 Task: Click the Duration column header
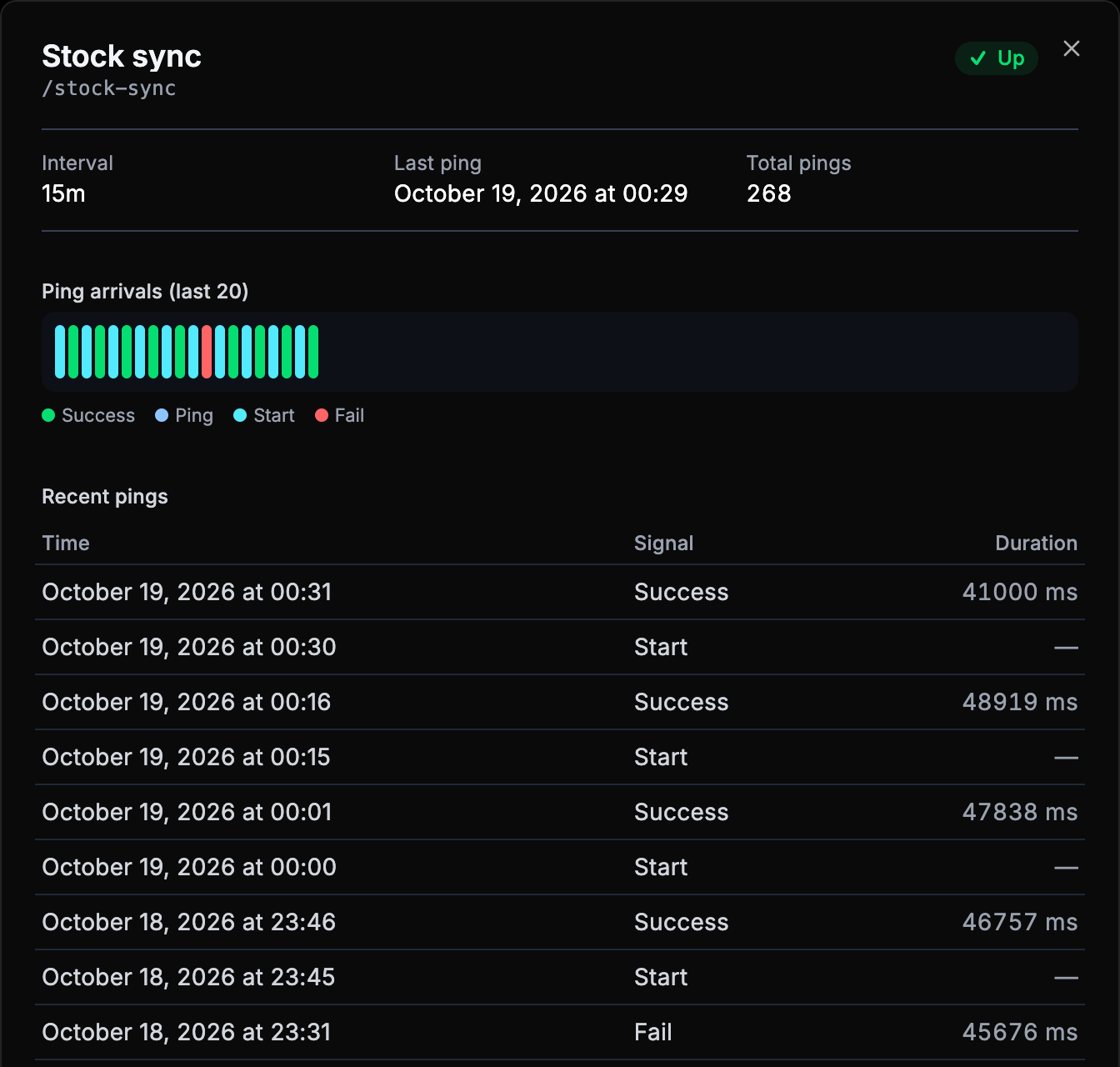[x=1036, y=544]
